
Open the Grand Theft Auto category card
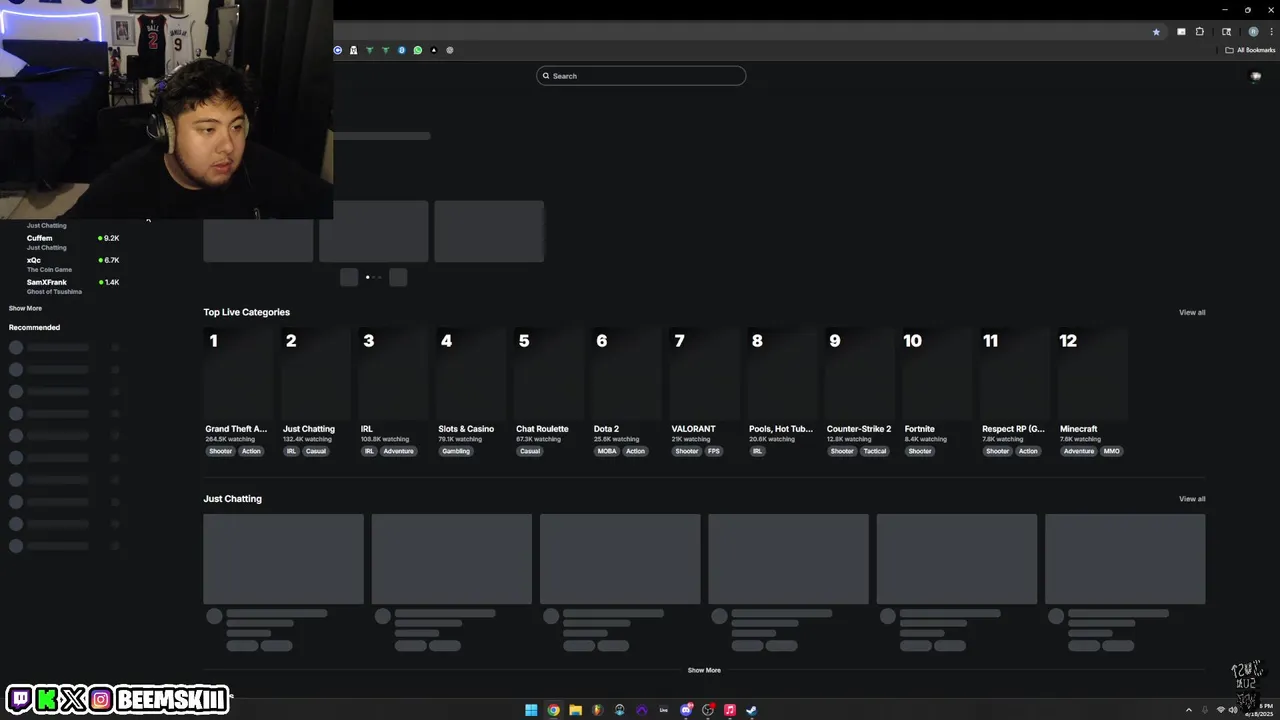point(238,391)
